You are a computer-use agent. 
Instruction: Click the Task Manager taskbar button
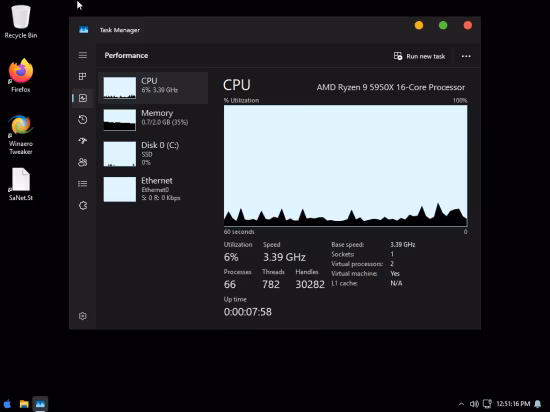[x=40, y=404]
